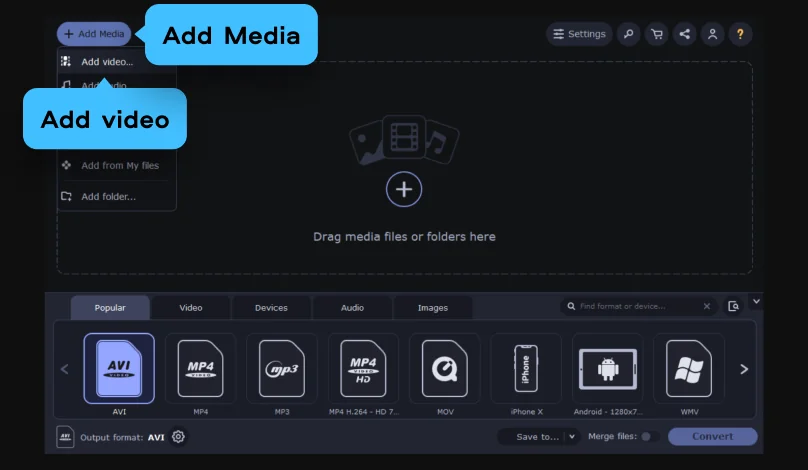
Task: Collapse the format panel chevron
Action: pyautogui.click(x=756, y=301)
